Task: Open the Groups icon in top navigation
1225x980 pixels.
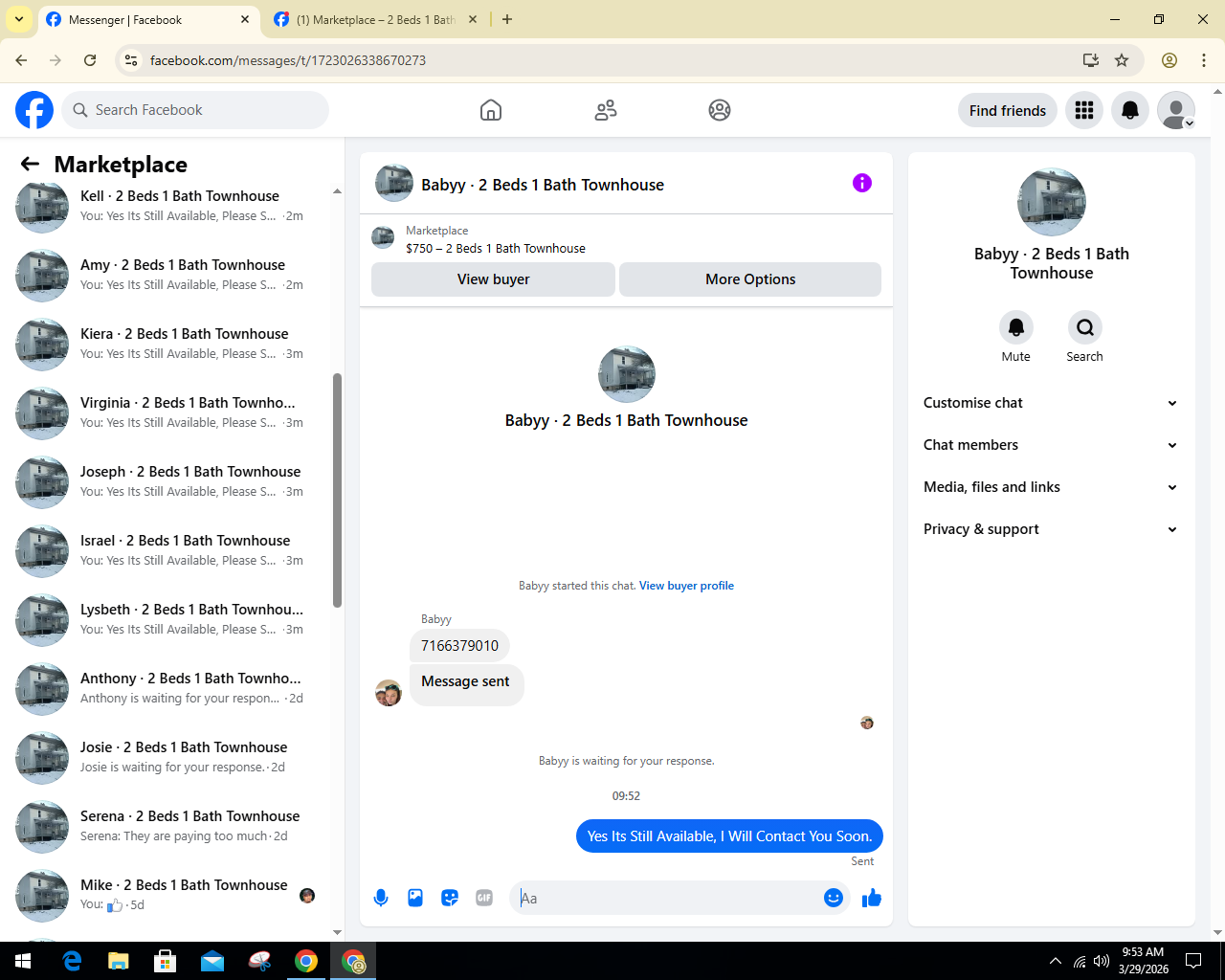Action: coord(720,110)
